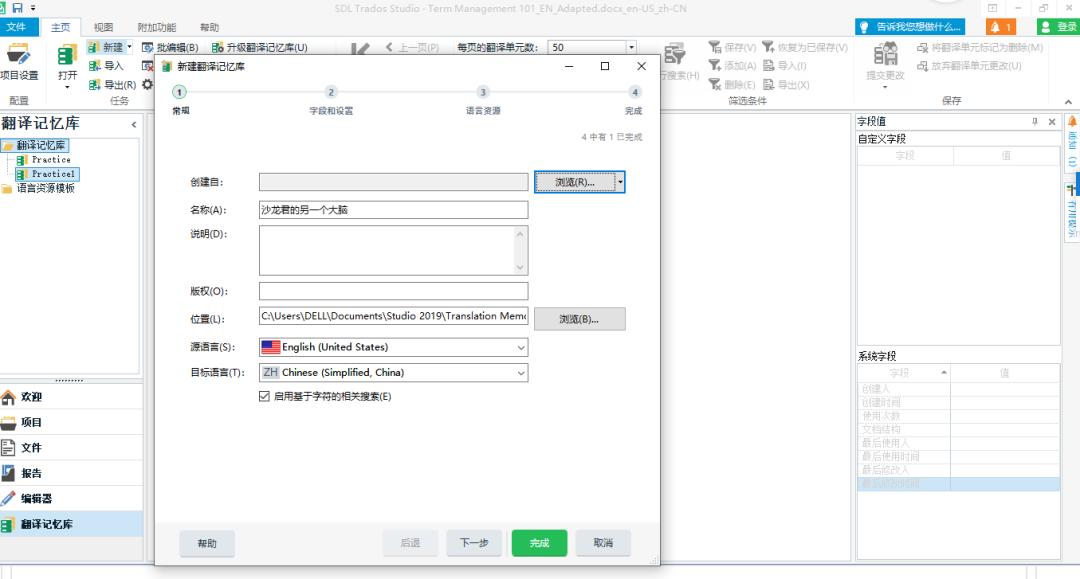Open the 告诉我您想做什么 Tell Me box
Screen dimensions: 1080x579
tap(910, 26)
